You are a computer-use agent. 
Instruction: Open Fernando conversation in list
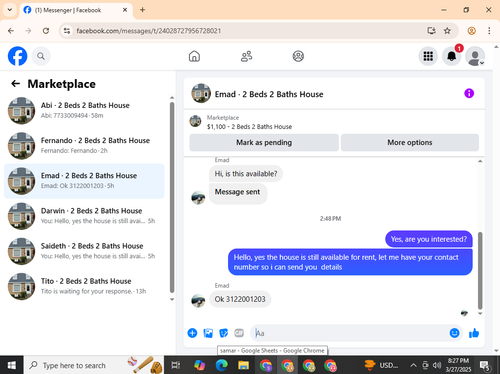click(84, 146)
